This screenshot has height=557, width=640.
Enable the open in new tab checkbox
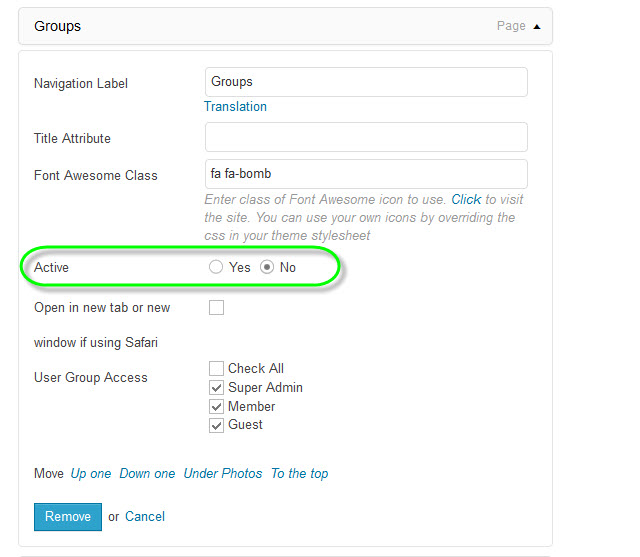(x=216, y=308)
